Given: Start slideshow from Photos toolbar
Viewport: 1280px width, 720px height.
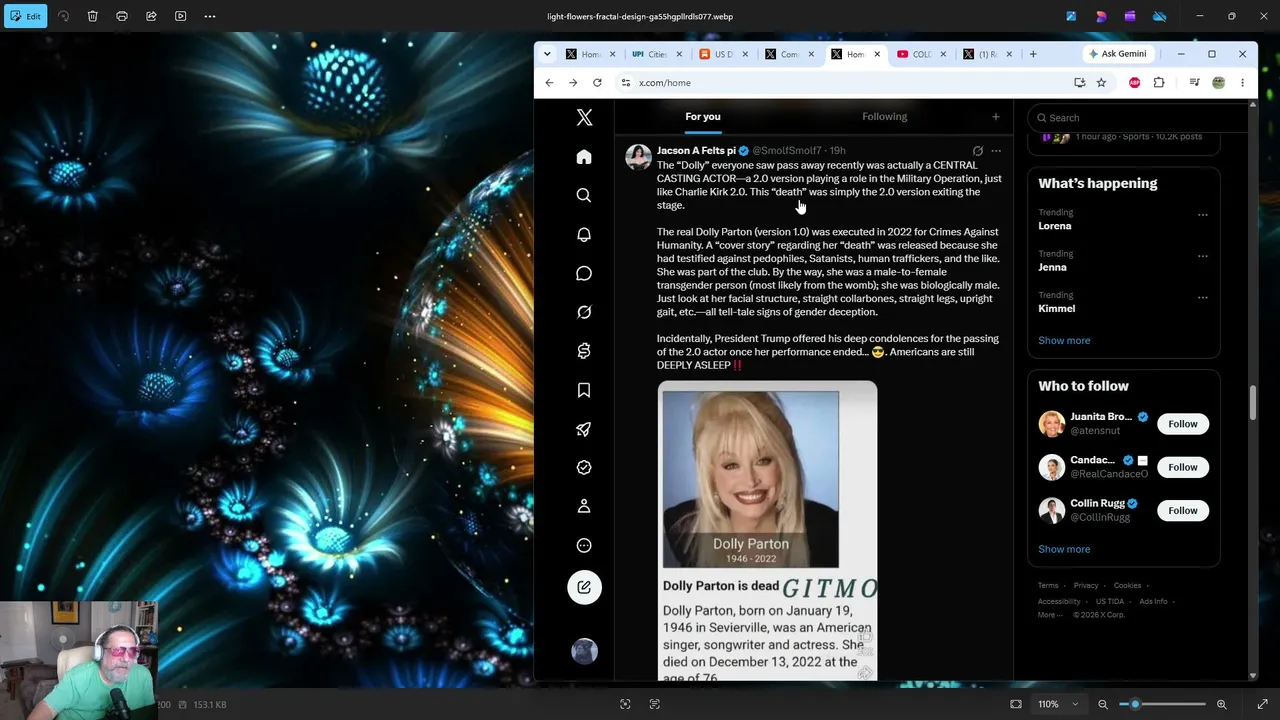Looking at the screenshot, I should tap(180, 16).
